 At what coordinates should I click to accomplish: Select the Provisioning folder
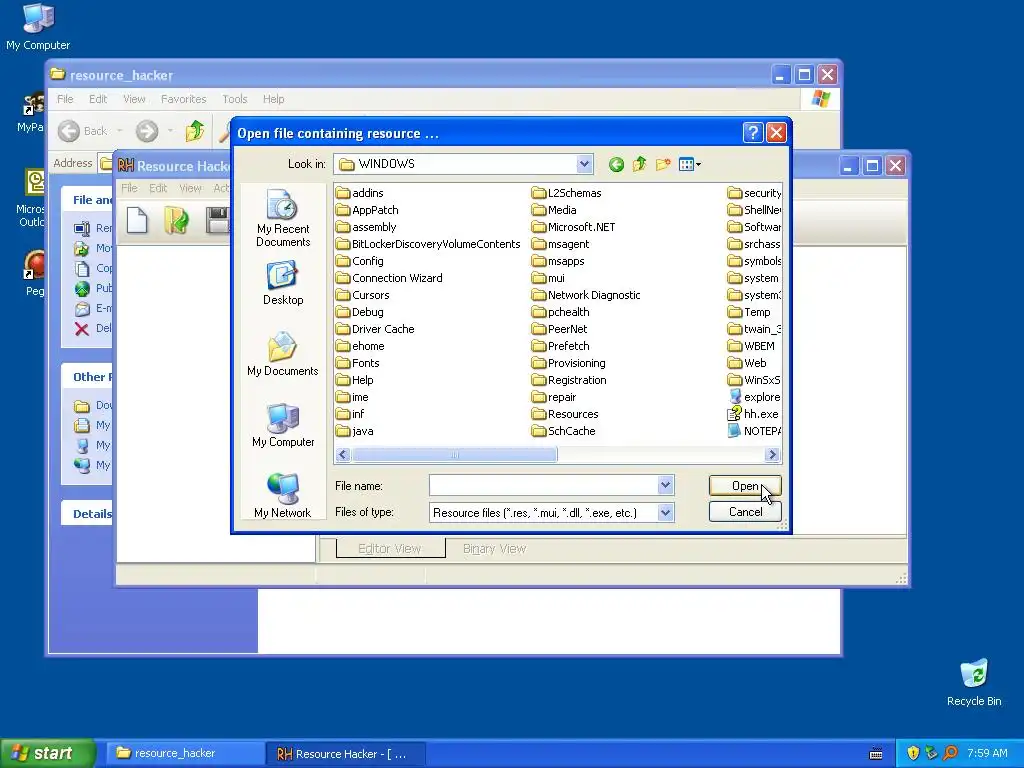[568, 363]
